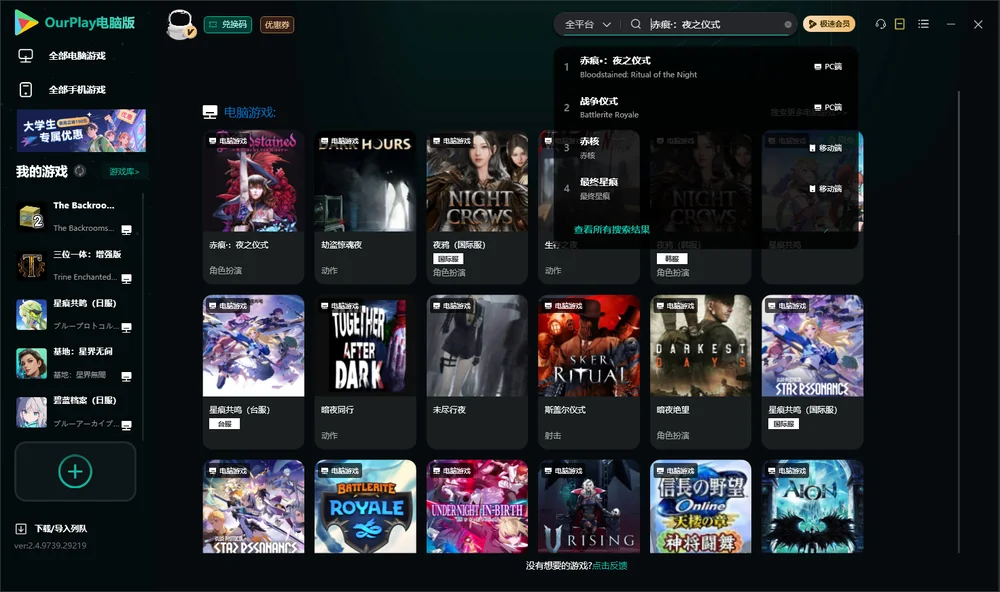Open 碧蓝档案 (日服) in my games

(75, 412)
